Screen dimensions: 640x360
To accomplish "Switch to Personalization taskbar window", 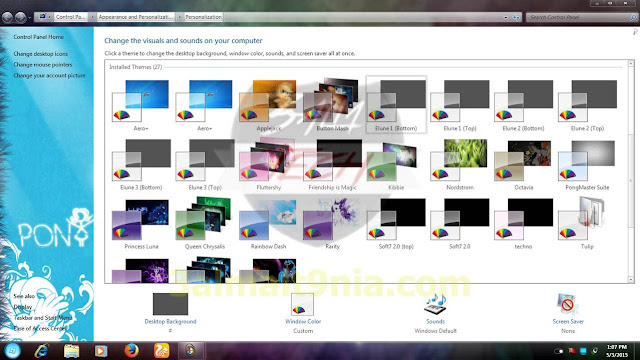I will (191, 351).
